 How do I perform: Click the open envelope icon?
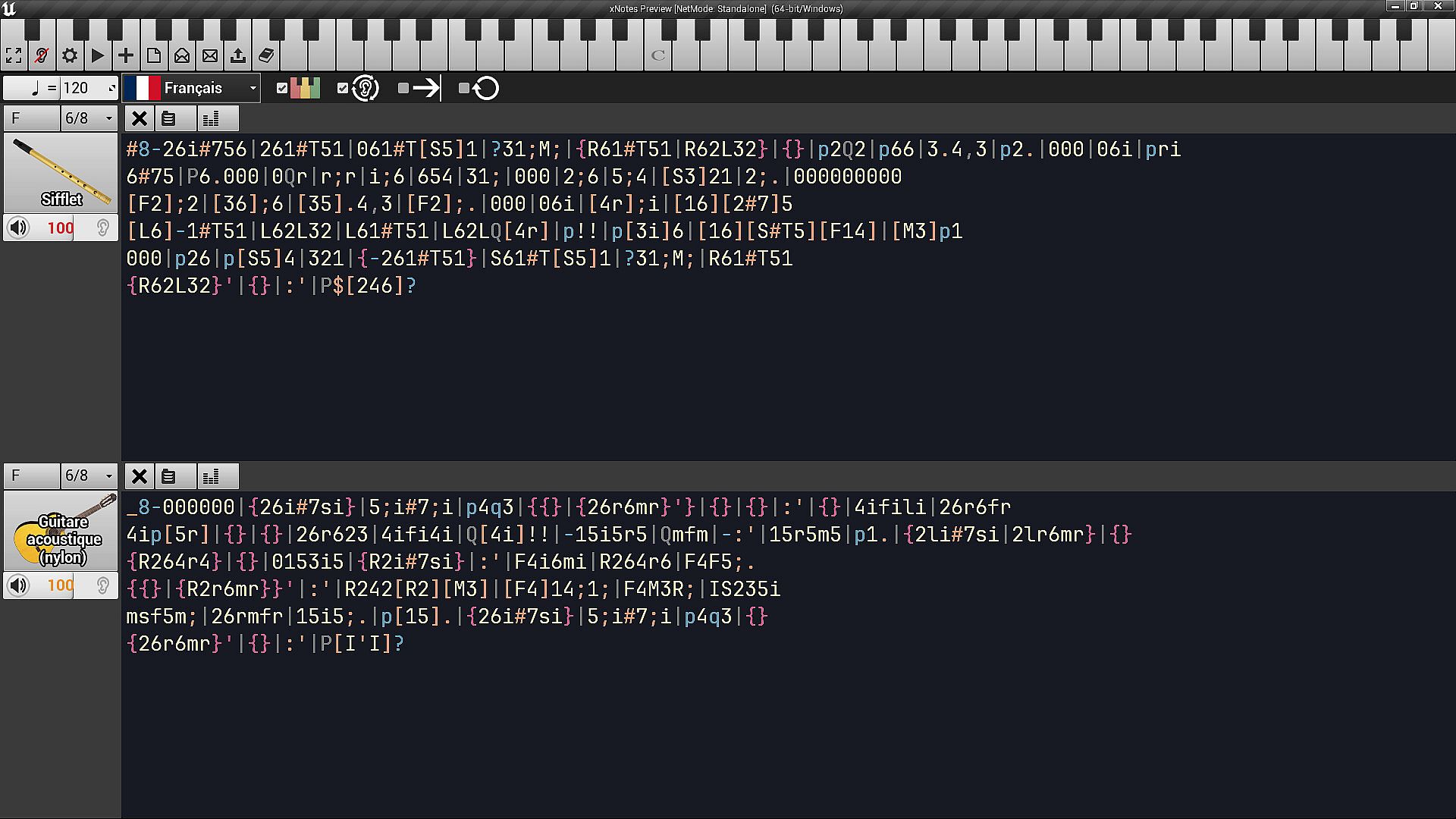pos(182,55)
